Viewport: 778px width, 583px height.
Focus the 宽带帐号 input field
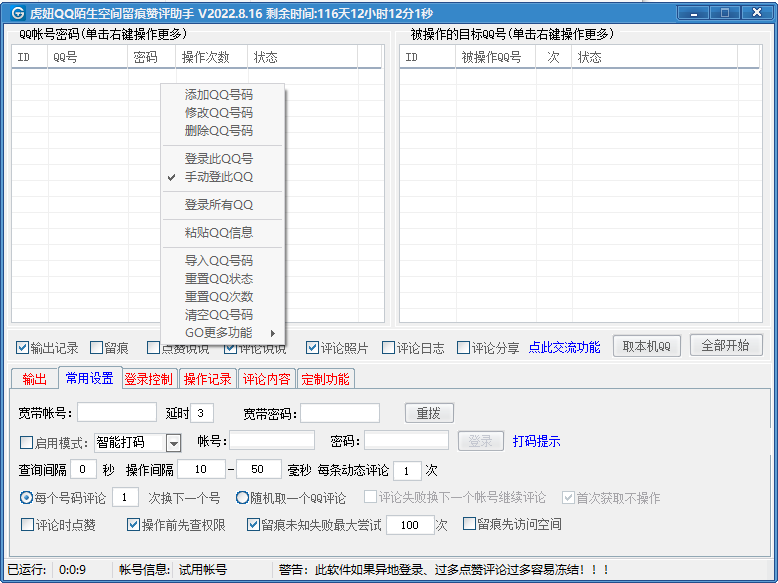(x=117, y=413)
